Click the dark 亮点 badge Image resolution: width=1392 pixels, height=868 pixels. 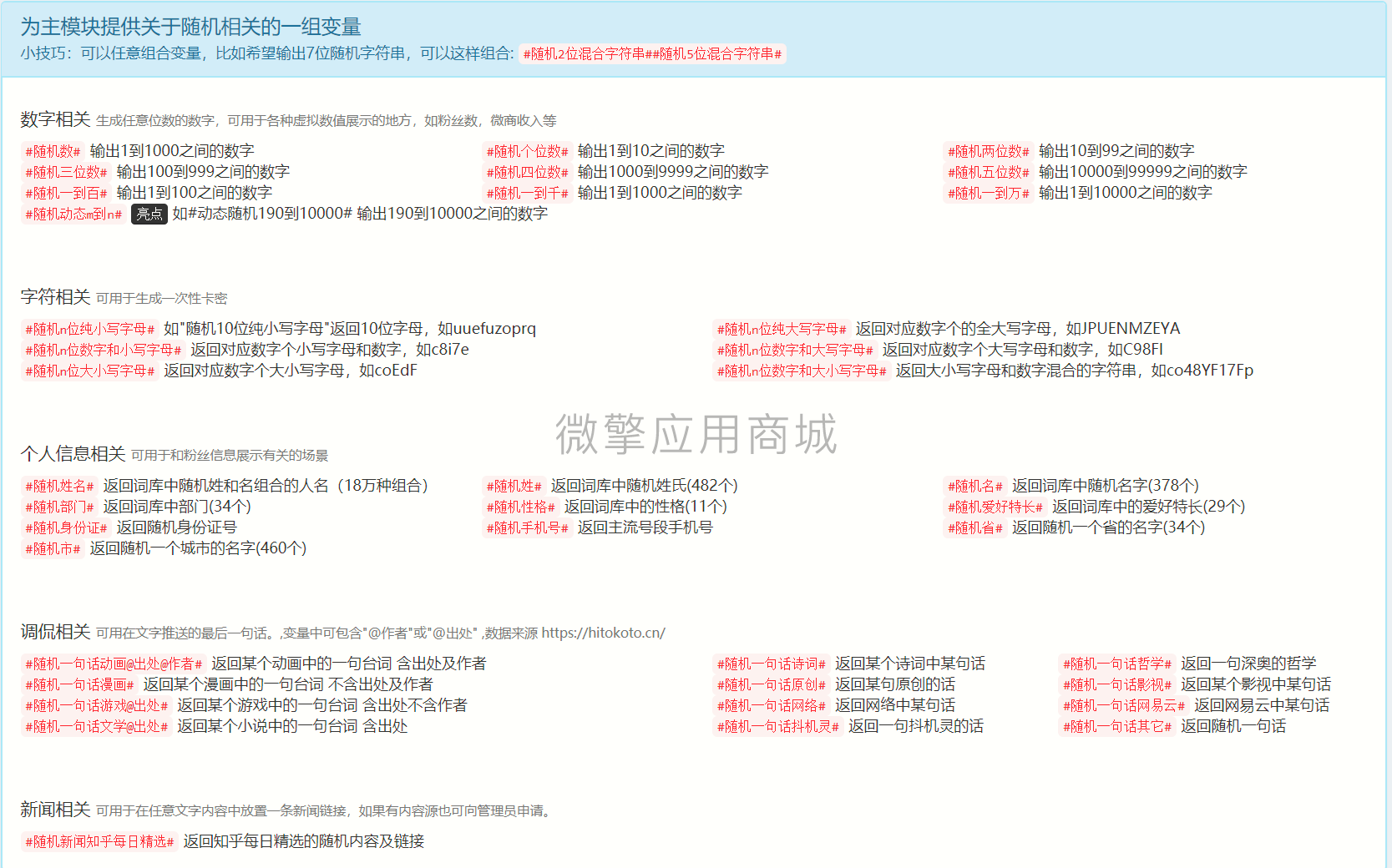(149, 214)
